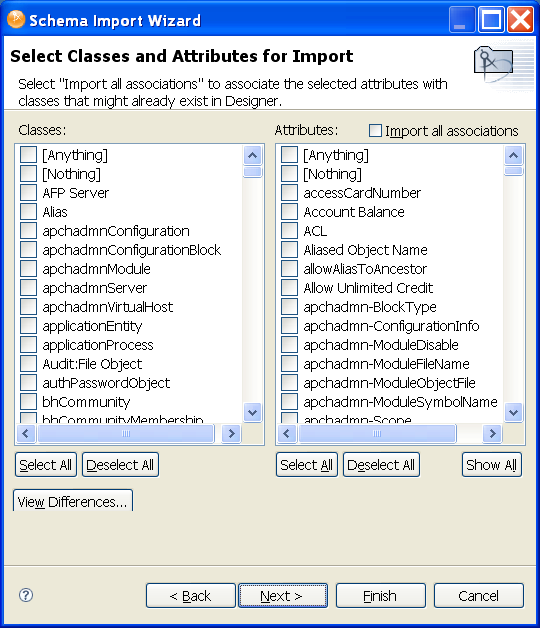Maximize the Schema Import Wizard window

492,19
